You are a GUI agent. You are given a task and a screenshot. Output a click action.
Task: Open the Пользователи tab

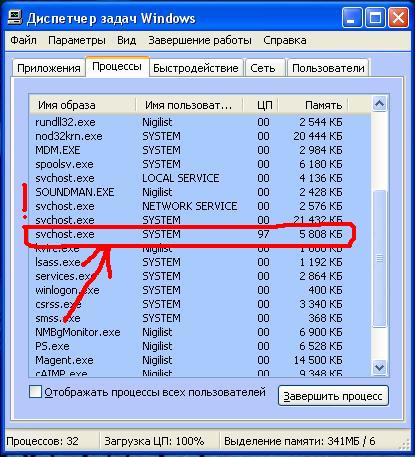tap(328, 68)
